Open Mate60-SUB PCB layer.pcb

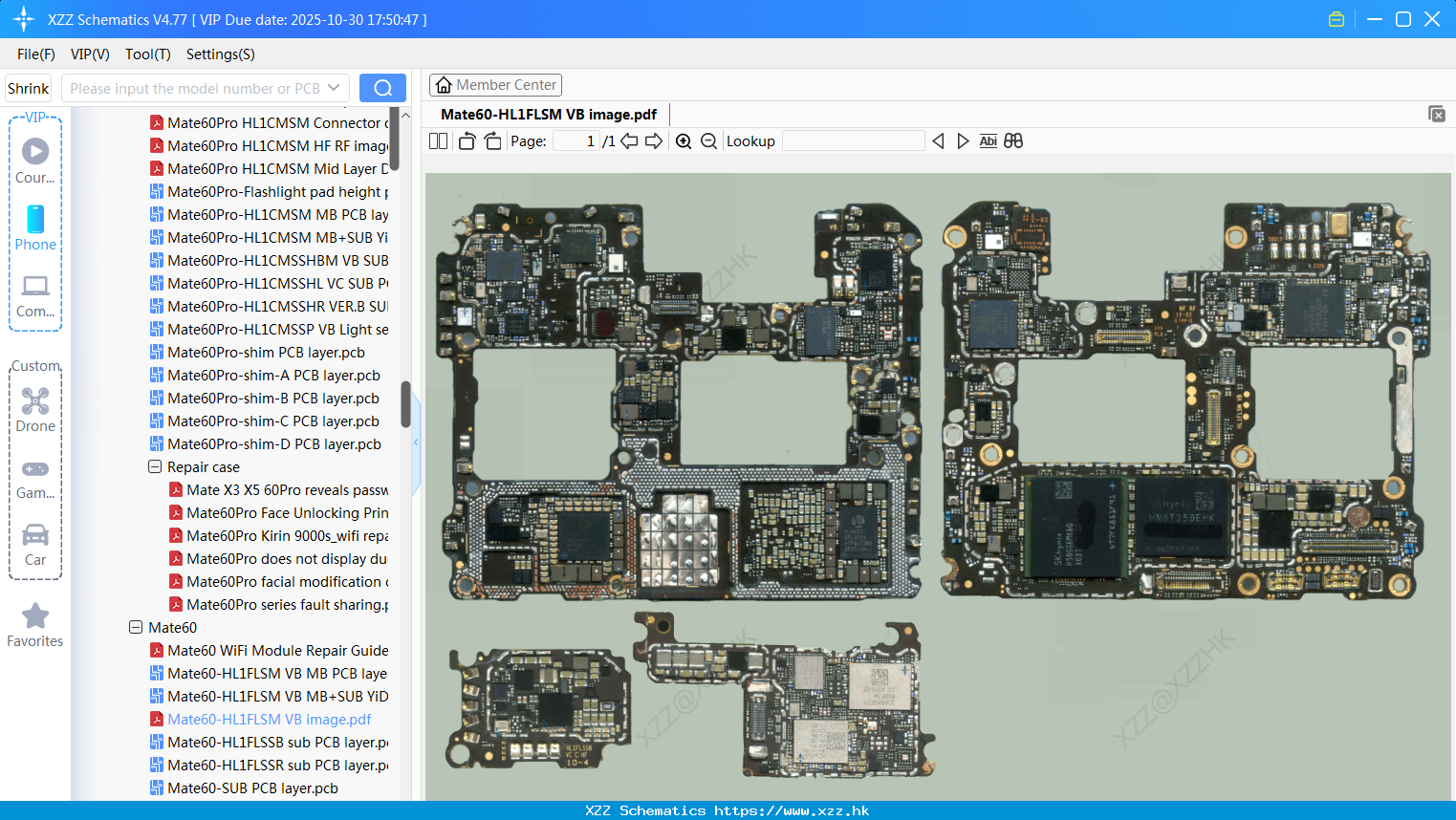tap(244, 788)
